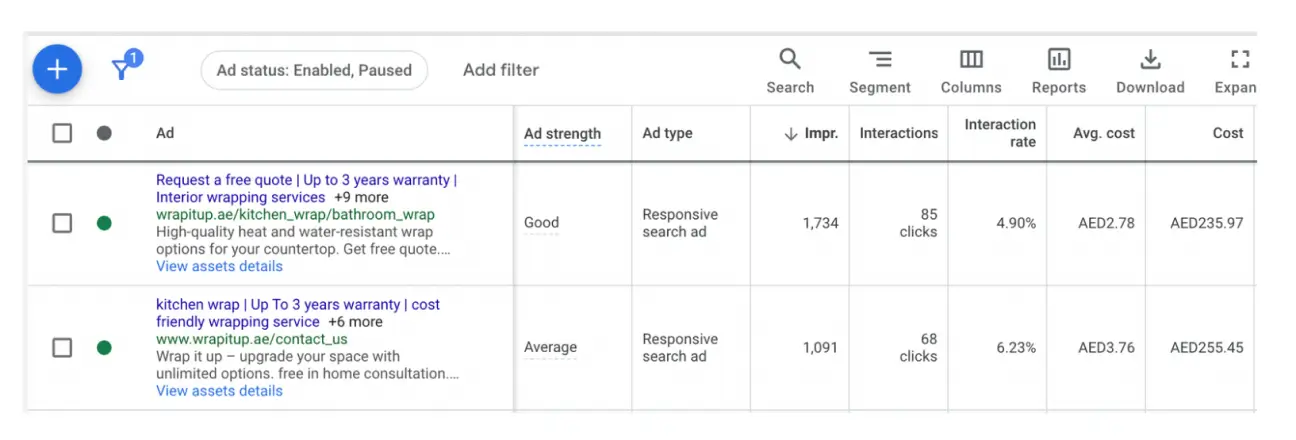Select the 68 clicks cell
The width and height of the screenshot is (1296, 440).
[x=918, y=348]
